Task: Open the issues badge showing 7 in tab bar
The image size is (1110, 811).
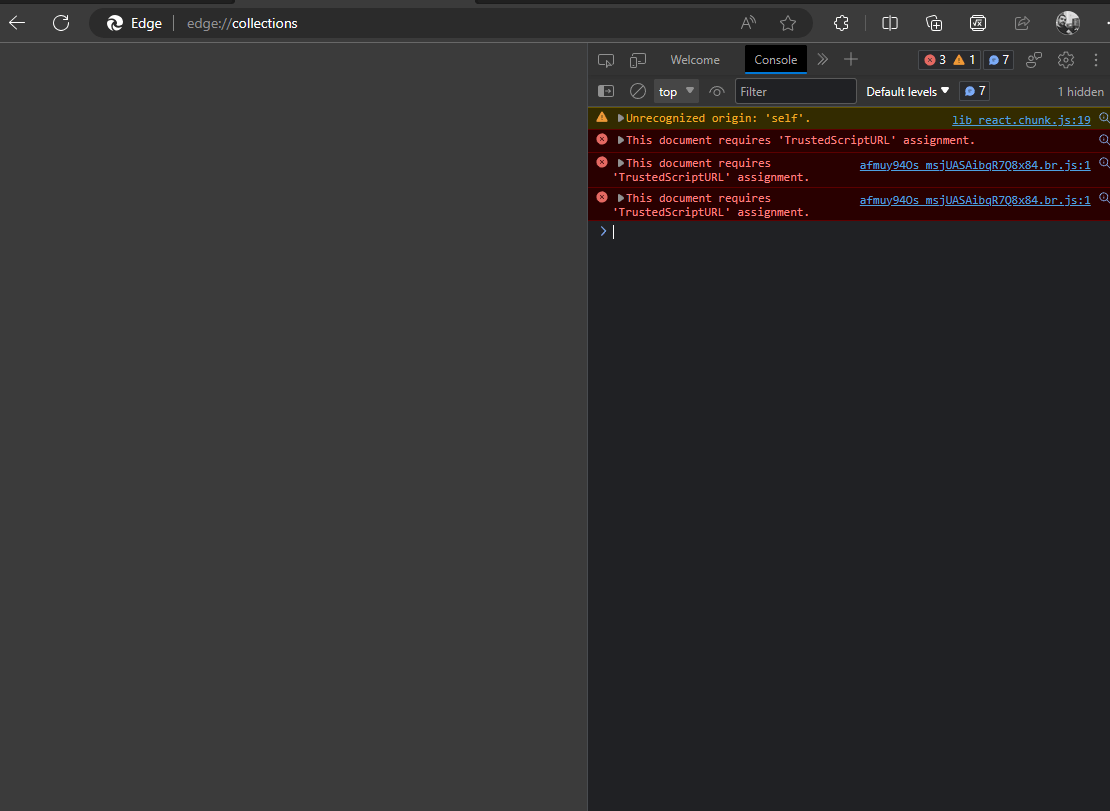Action: click(998, 60)
